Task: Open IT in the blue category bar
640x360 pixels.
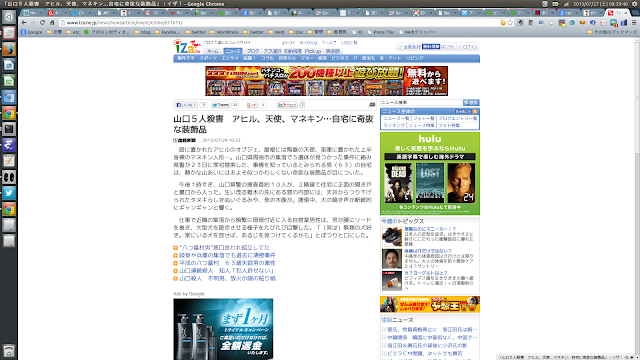Action: click(x=355, y=58)
